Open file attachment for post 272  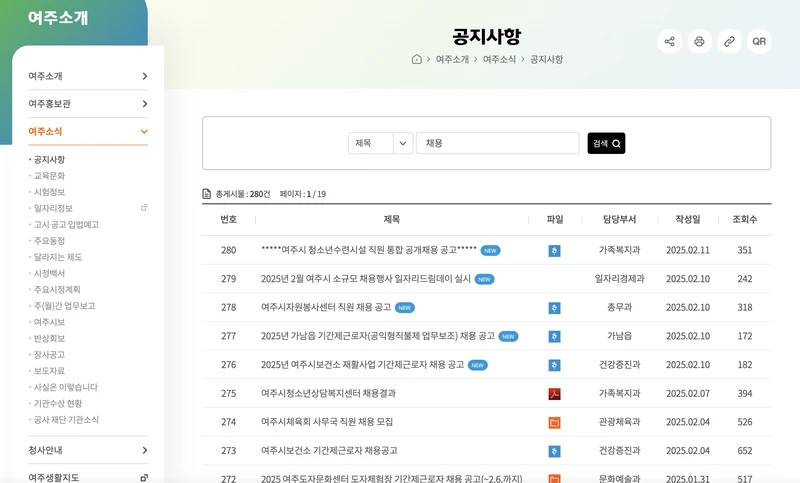click(x=555, y=478)
